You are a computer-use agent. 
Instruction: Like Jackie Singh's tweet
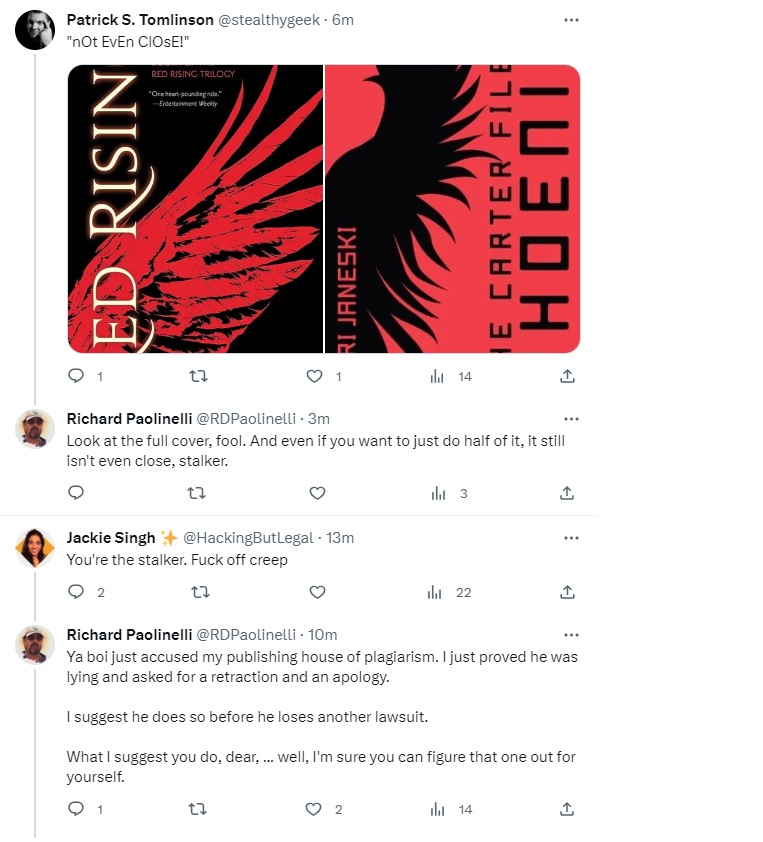click(317, 591)
